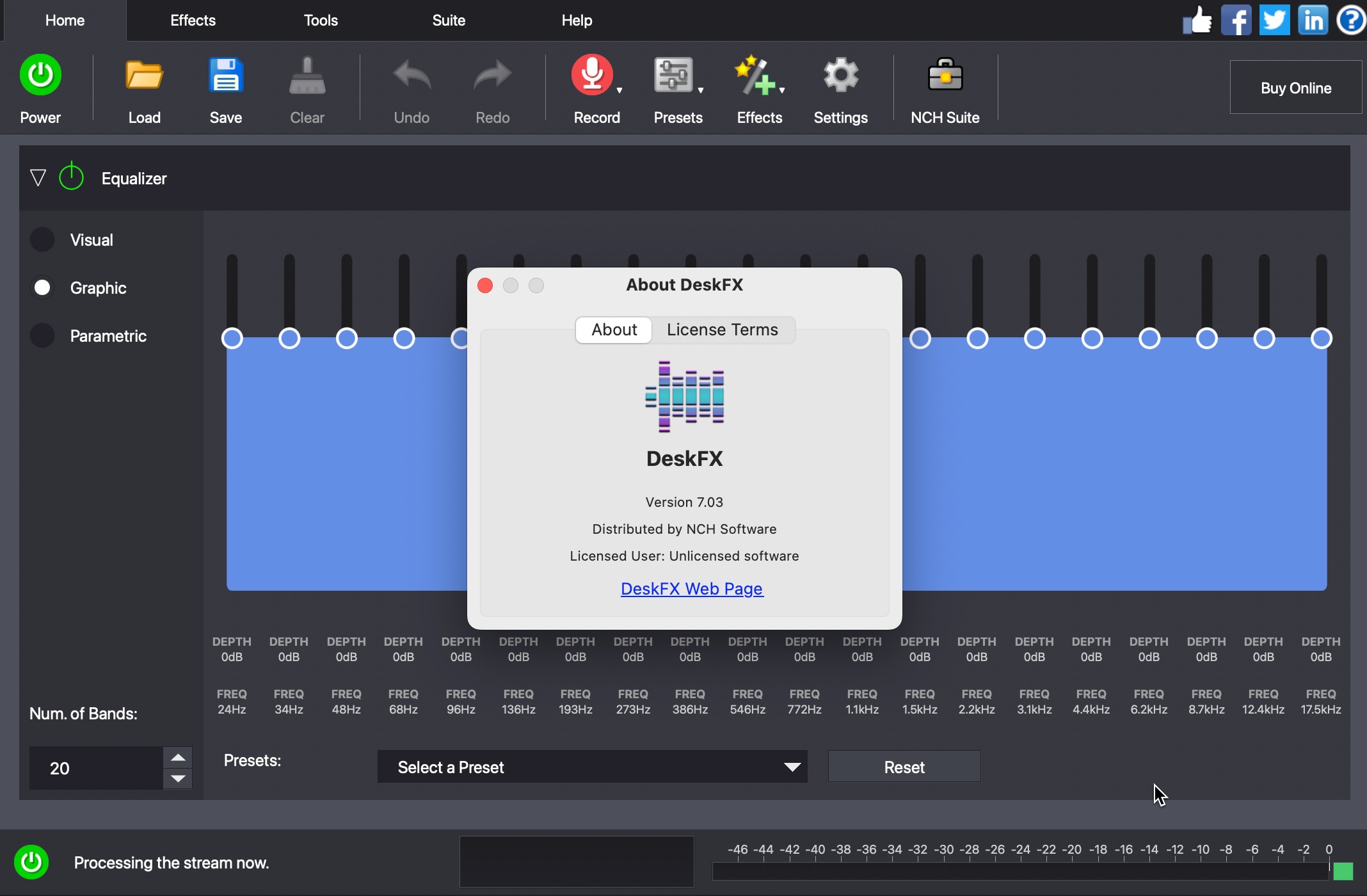
Task: Collapse the Equalizer panel triangle
Action: pyautogui.click(x=38, y=178)
